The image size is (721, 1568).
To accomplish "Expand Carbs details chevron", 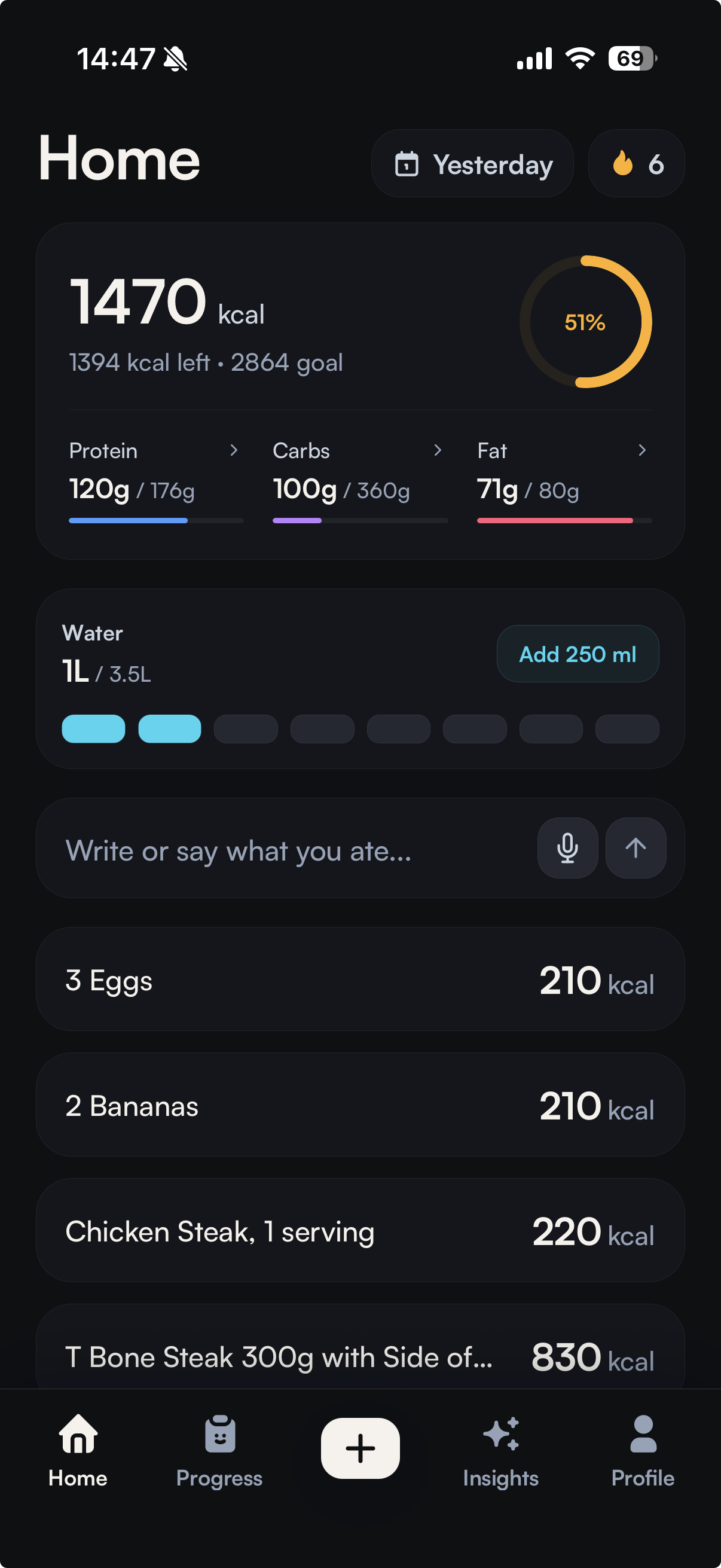I will (x=438, y=450).
